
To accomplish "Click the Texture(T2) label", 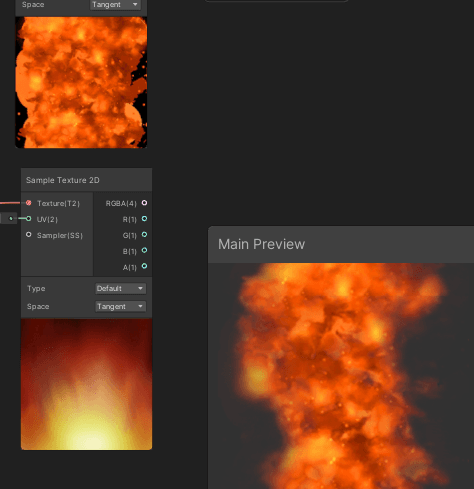I will [58, 203].
